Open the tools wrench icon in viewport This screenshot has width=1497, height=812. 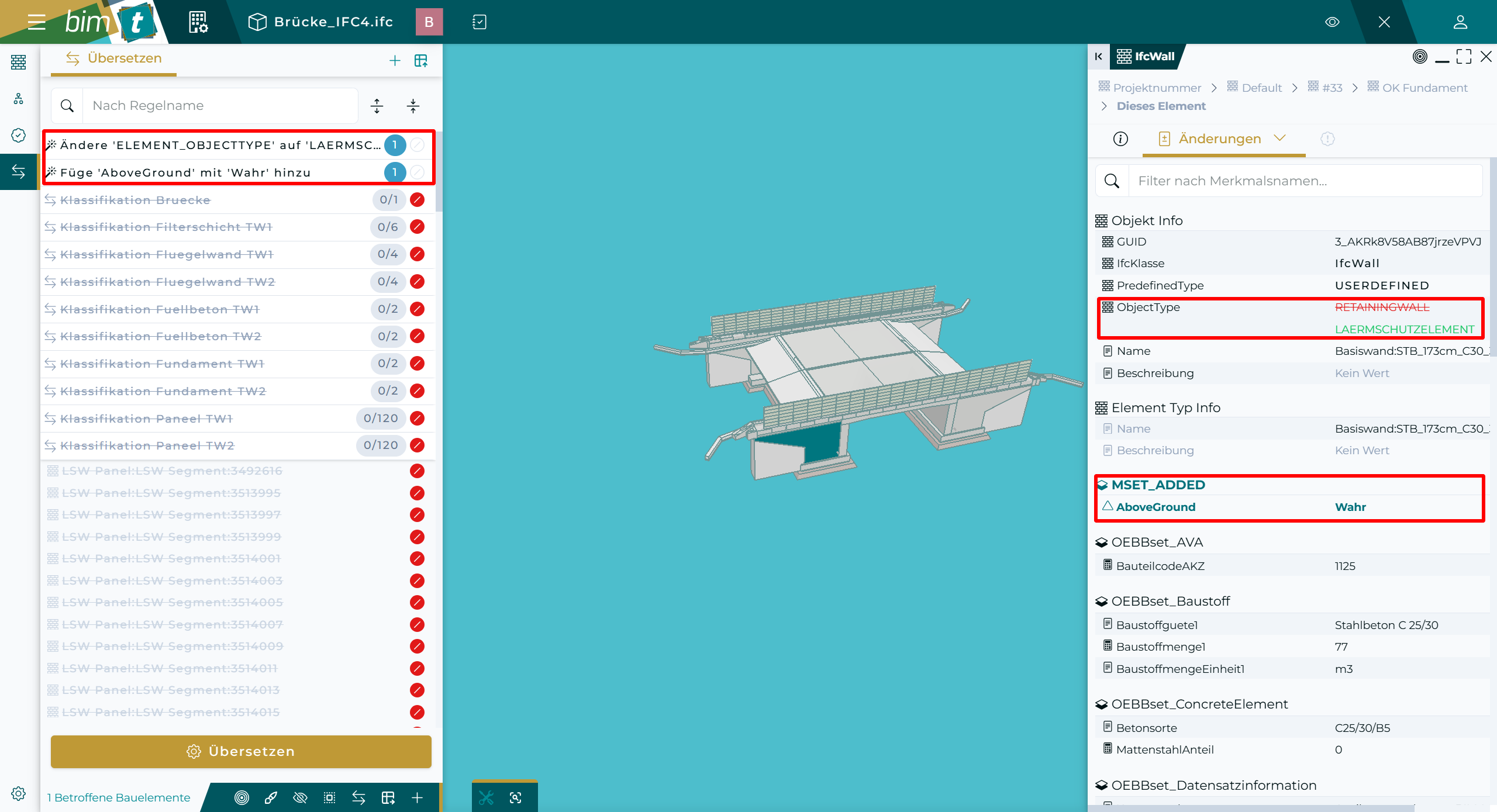point(487,797)
